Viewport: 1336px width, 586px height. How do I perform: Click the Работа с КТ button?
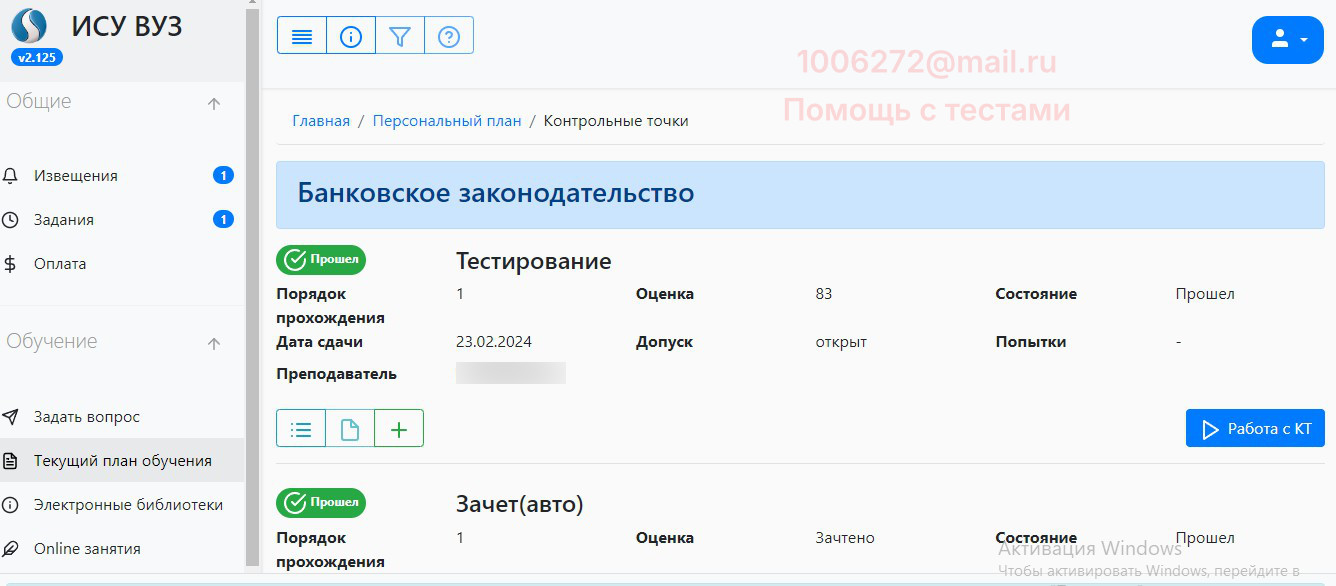coord(1255,429)
